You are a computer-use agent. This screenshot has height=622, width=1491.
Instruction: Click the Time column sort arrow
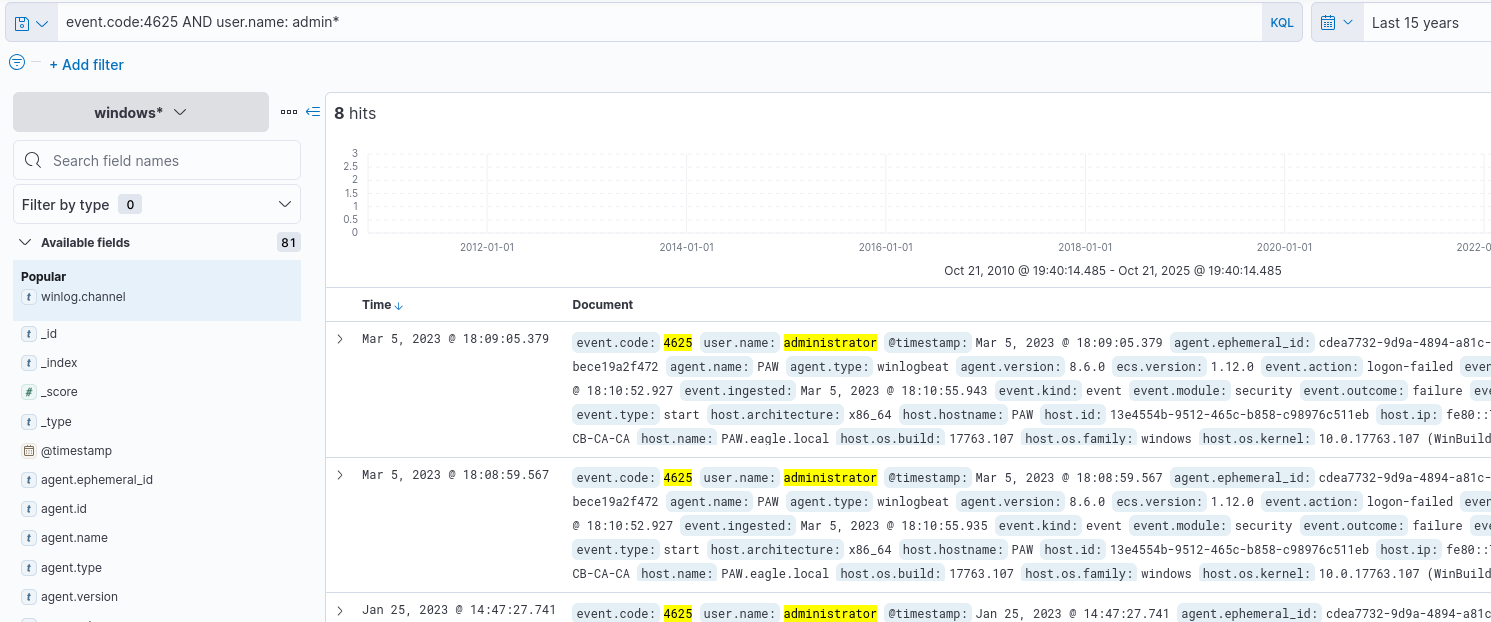pyautogui.click(x=399, y=306)
